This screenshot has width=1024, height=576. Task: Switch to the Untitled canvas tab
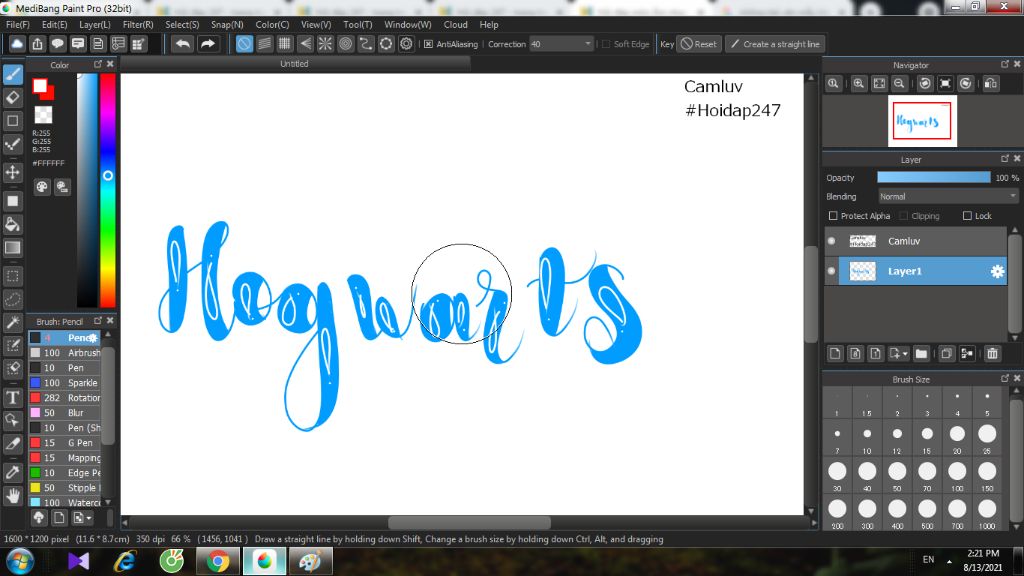click(x=294, y=64)
